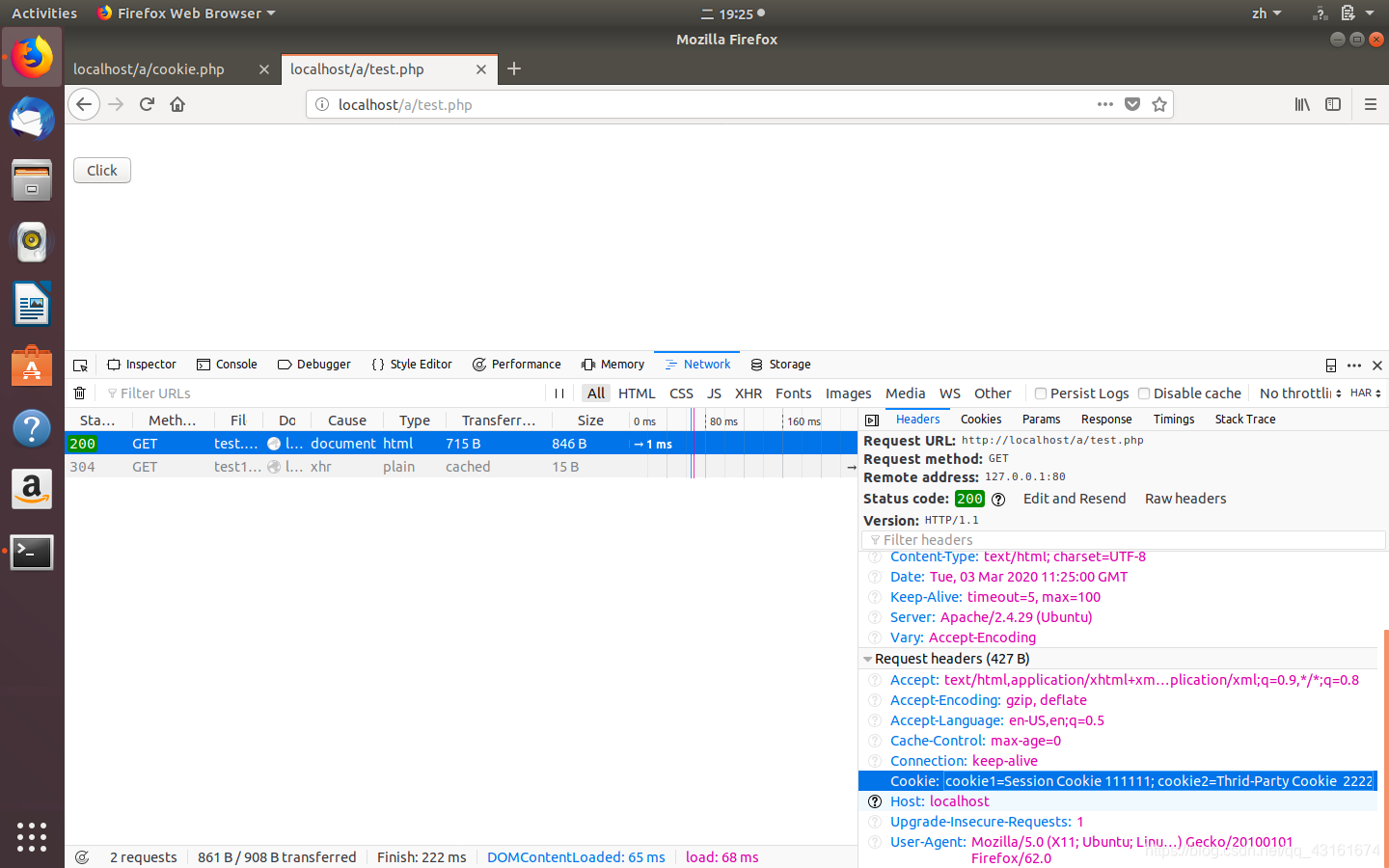Filter requests by CSS
Image resolution: width=1389 pixels, height=868 pixels.
(681, 393)
